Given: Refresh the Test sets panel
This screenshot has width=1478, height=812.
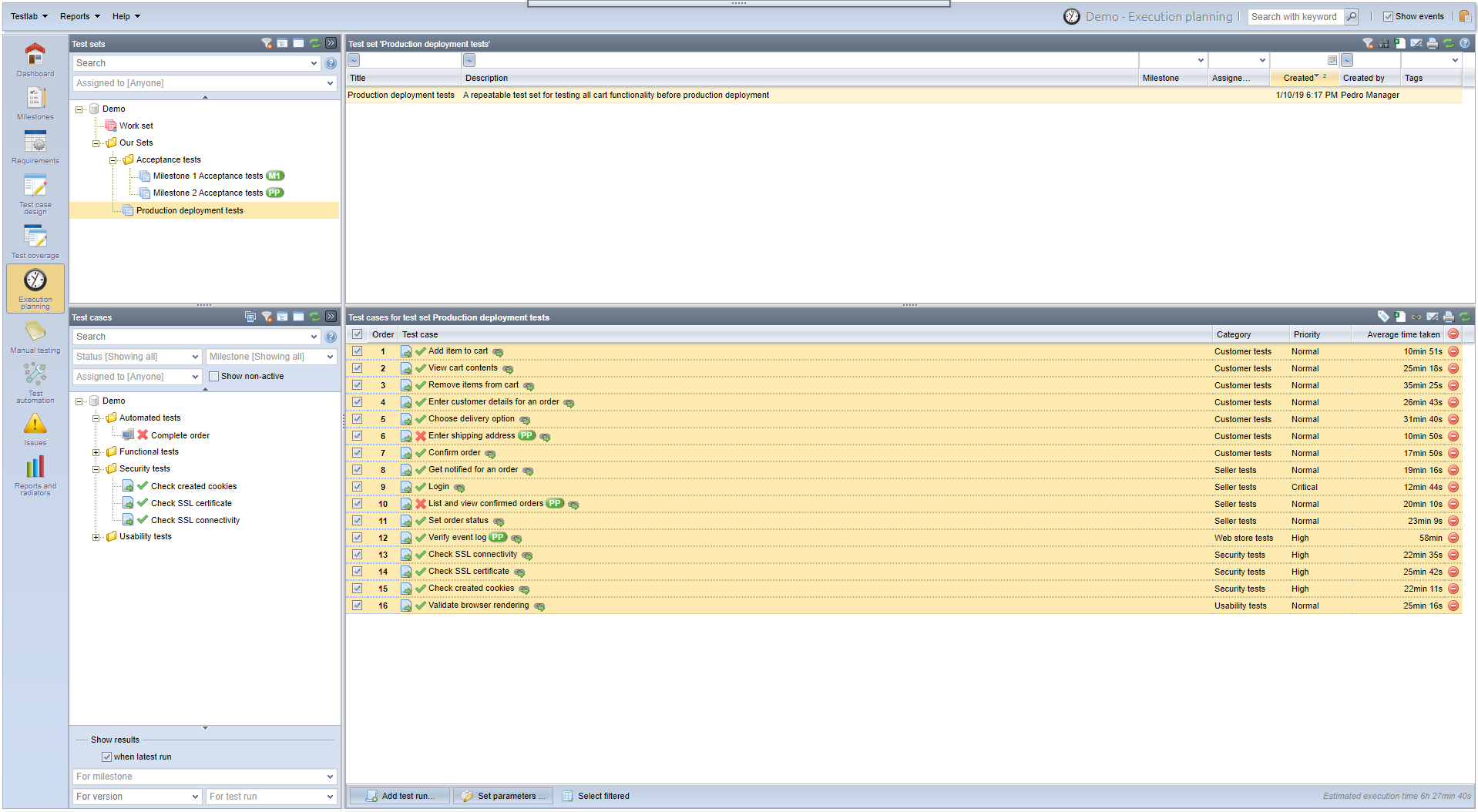Looking at the screenshot, I should tap(314, 43).
